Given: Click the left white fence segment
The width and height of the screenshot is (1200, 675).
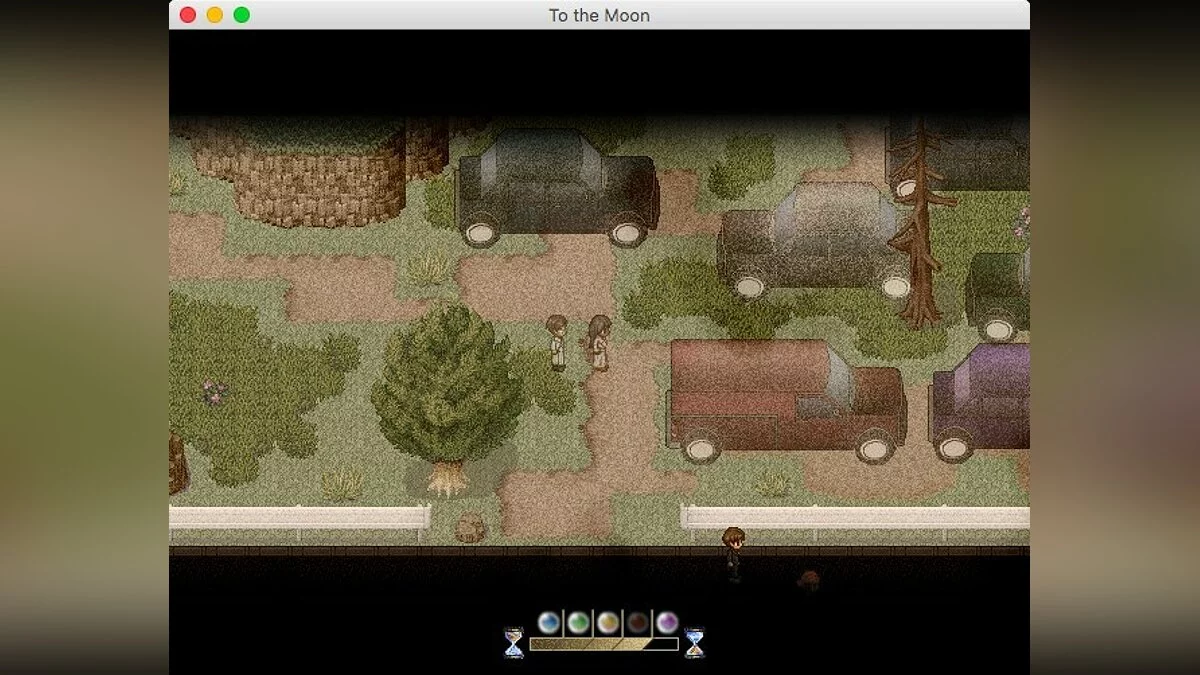Looking at the screenshot, I should pos(300,518).
